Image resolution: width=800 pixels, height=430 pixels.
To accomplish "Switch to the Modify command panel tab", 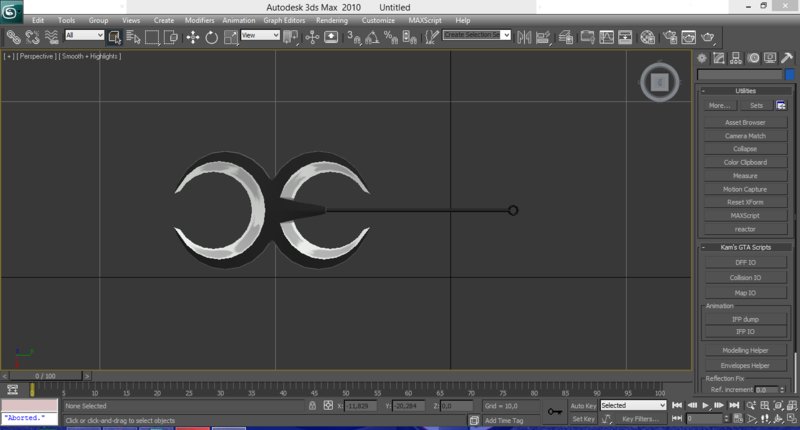I will point(719,58).
